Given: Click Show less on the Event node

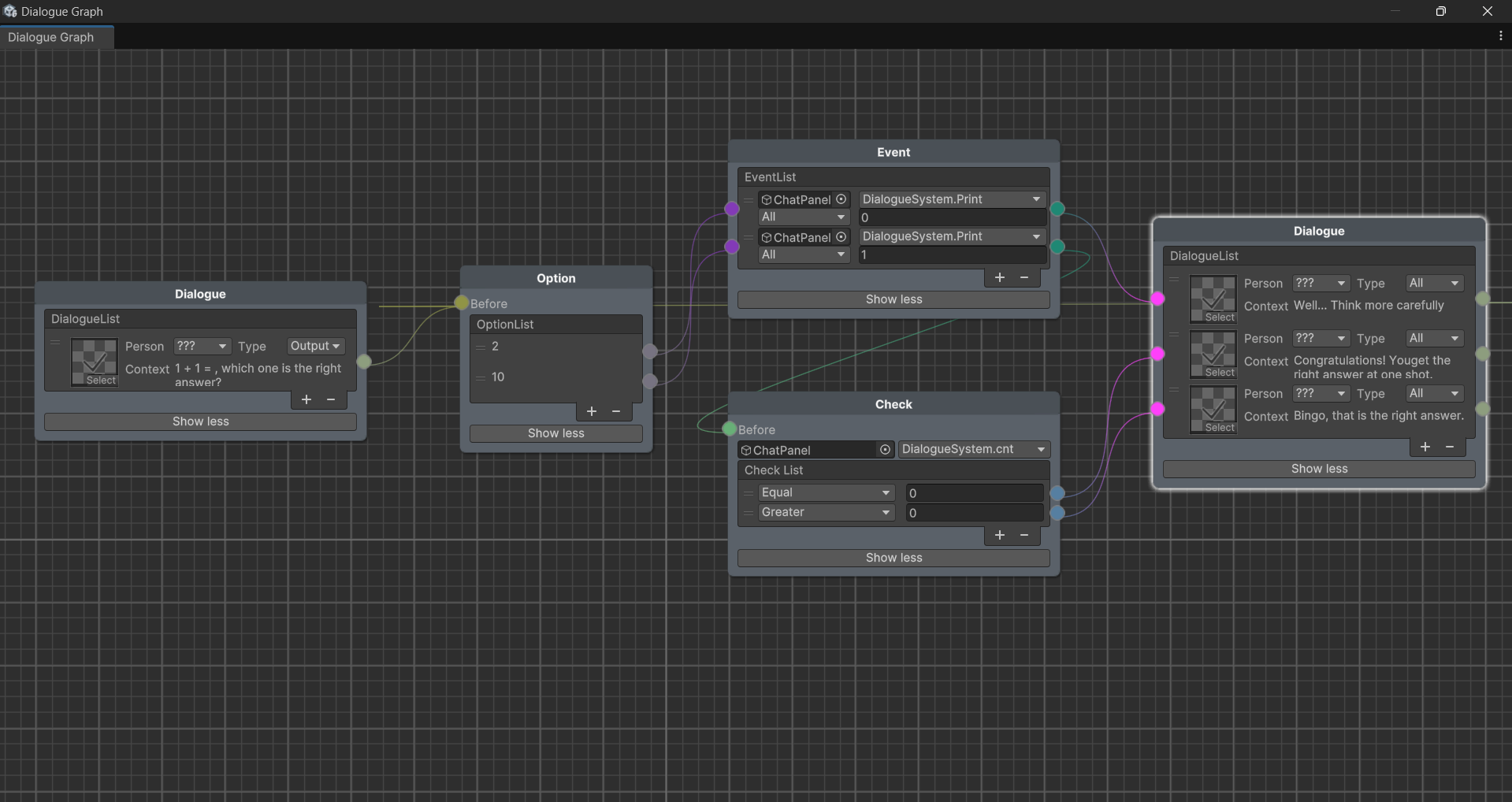Looking at the screenshot, I should (893, 299).
